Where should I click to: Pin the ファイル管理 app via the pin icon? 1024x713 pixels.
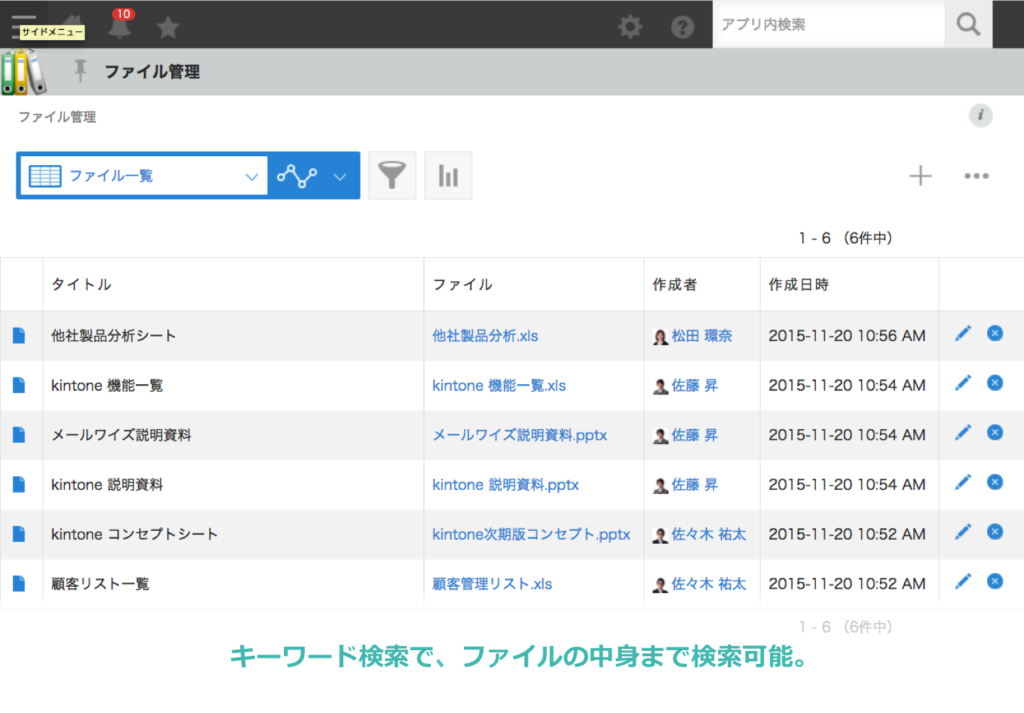(79, 71)
